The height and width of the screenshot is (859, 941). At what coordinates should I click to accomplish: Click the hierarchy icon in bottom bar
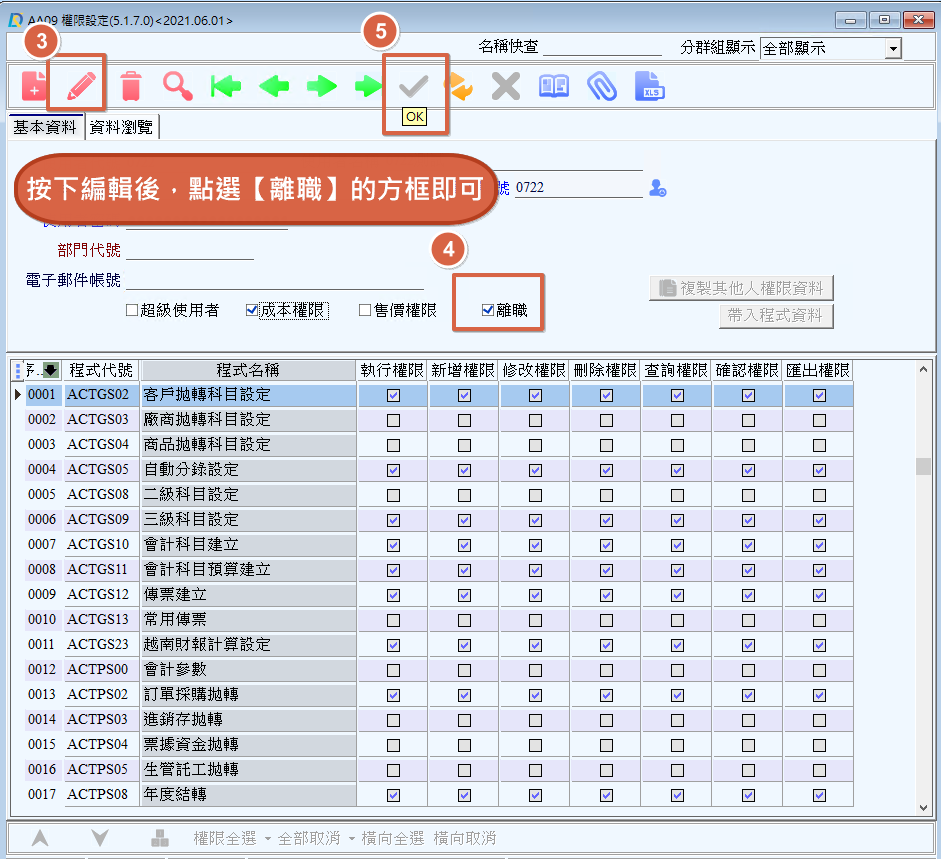pos(160,837)
